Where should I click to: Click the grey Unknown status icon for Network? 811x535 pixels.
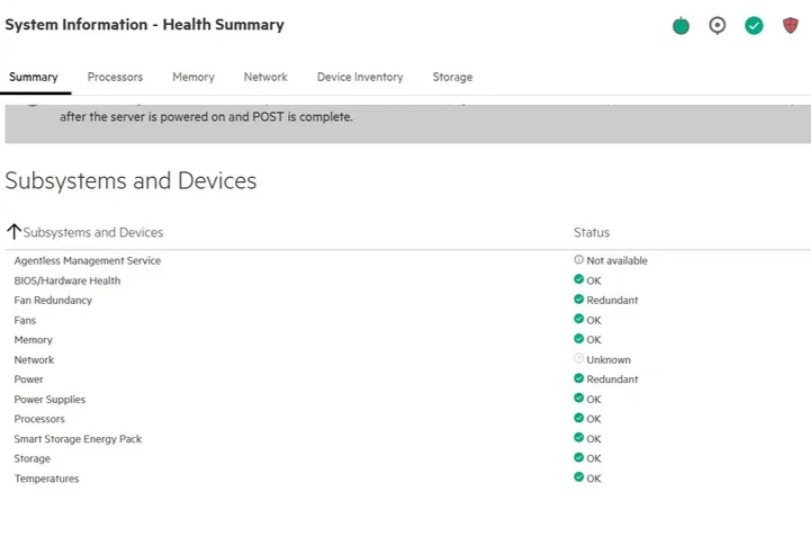click(x=578, y=359)
